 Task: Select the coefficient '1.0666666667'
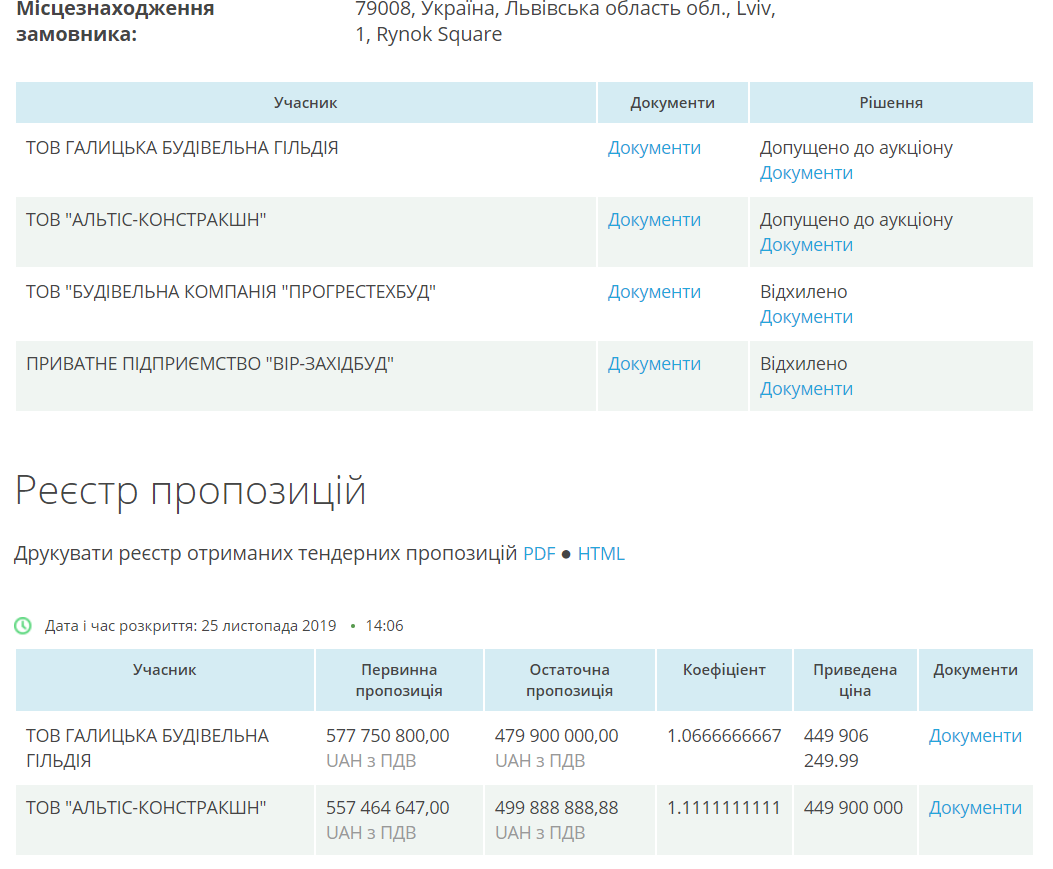point(724,736)
